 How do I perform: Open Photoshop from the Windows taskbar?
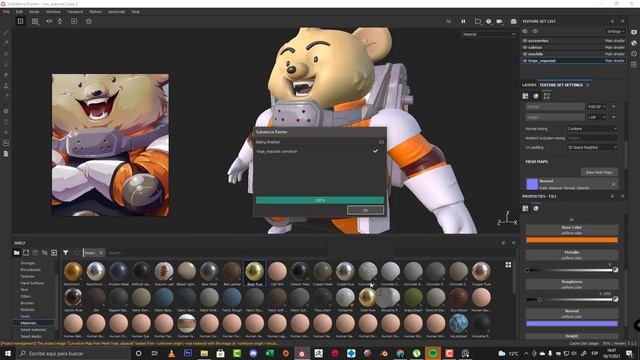pyautogui.click(x=188, y=353)
